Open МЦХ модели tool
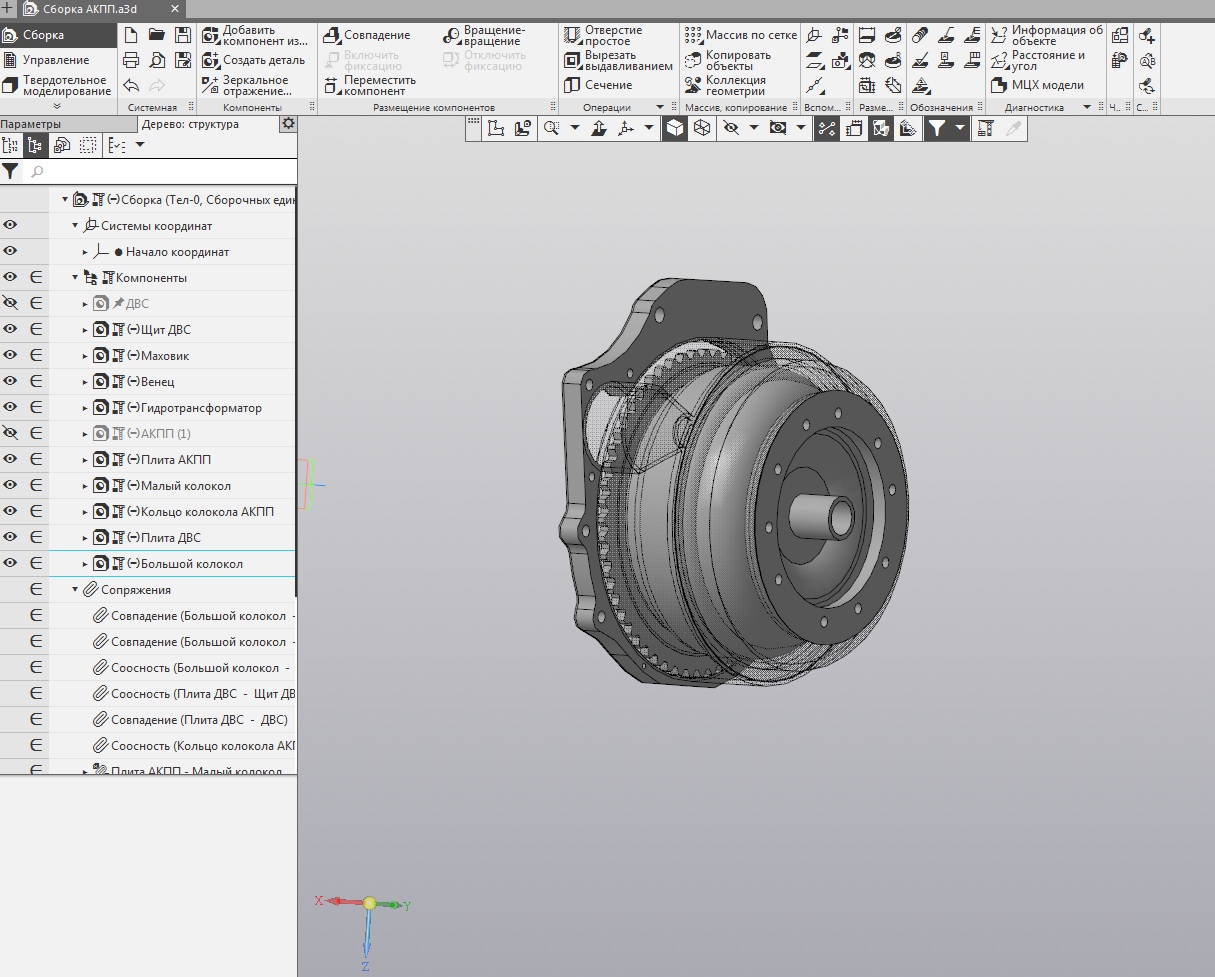The image size is (1215, 977). point(1037,85)
